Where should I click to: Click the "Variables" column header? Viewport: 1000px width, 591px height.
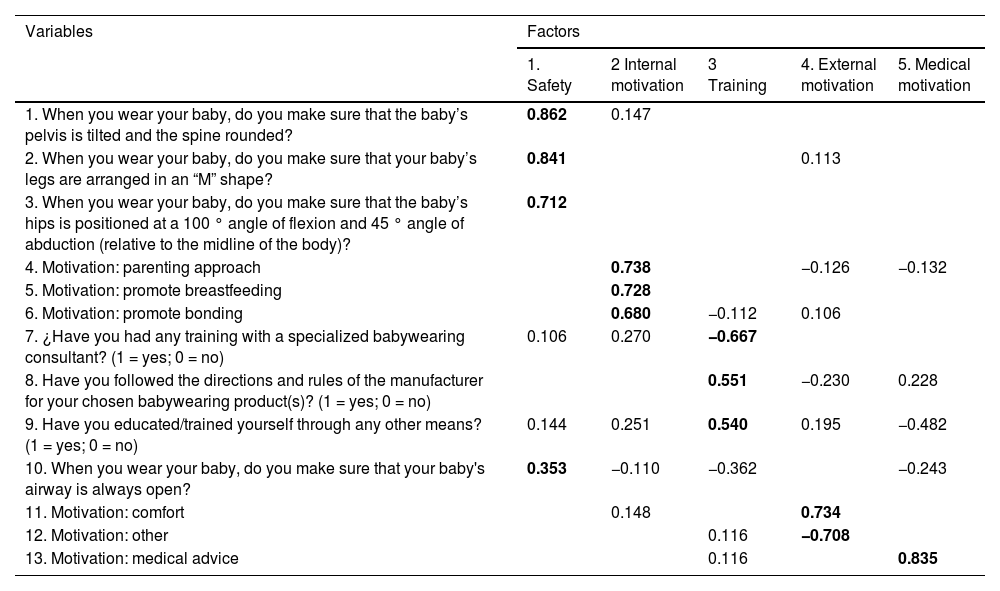[59, 32]
